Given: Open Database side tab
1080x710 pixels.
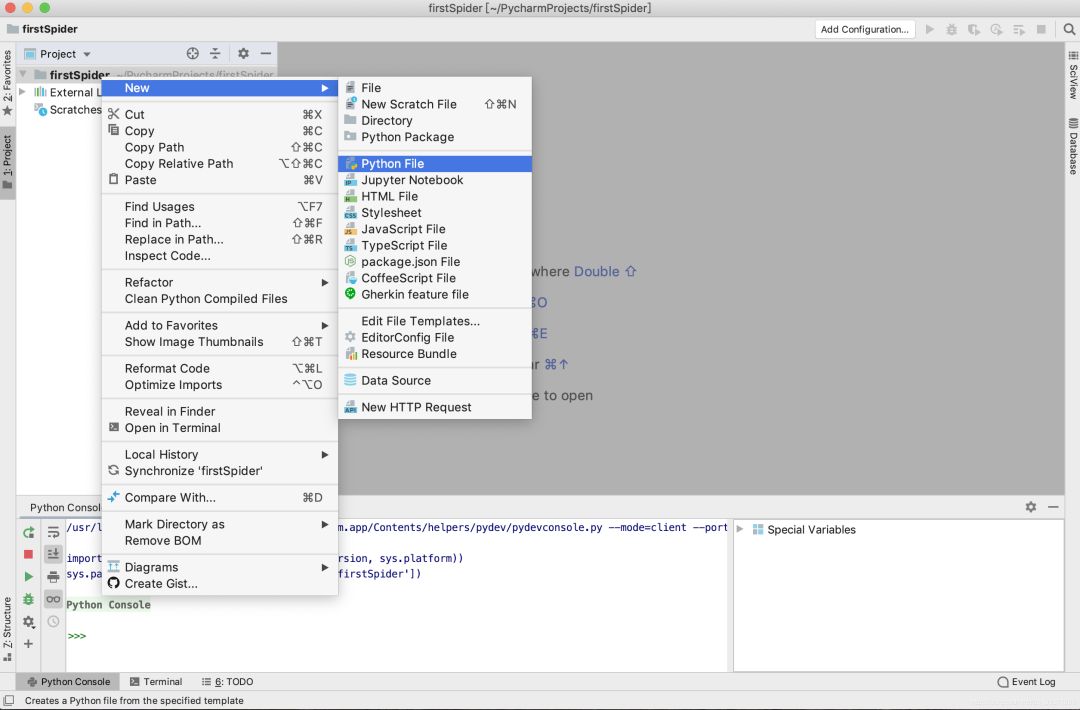Looking at the screenshot, I should (1073, 146).
